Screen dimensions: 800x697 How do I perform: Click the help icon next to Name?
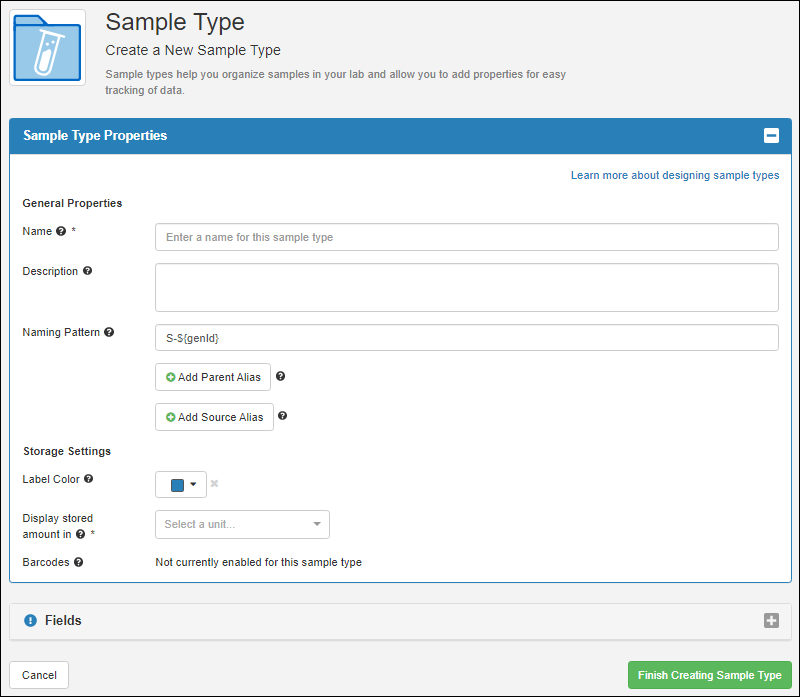(61, 231)
